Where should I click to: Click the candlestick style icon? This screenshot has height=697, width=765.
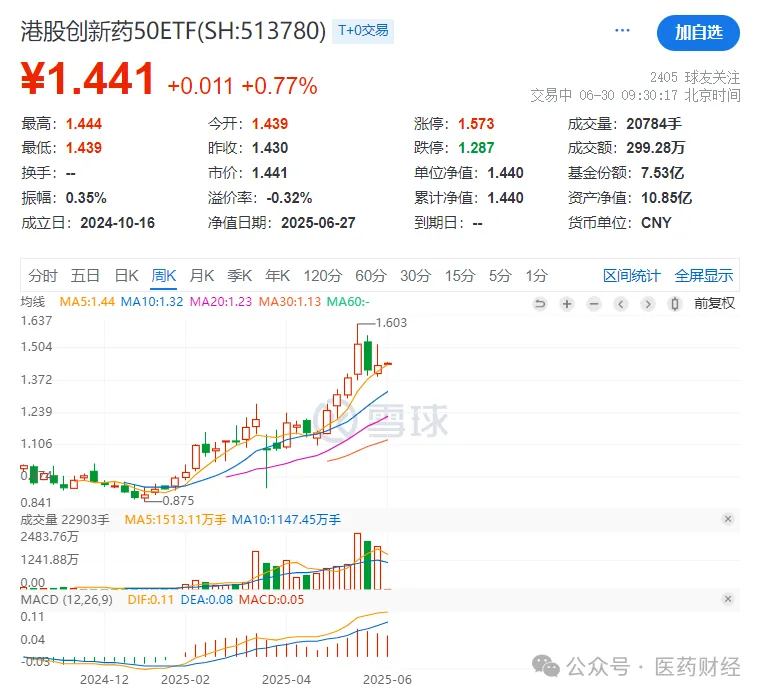675,303
